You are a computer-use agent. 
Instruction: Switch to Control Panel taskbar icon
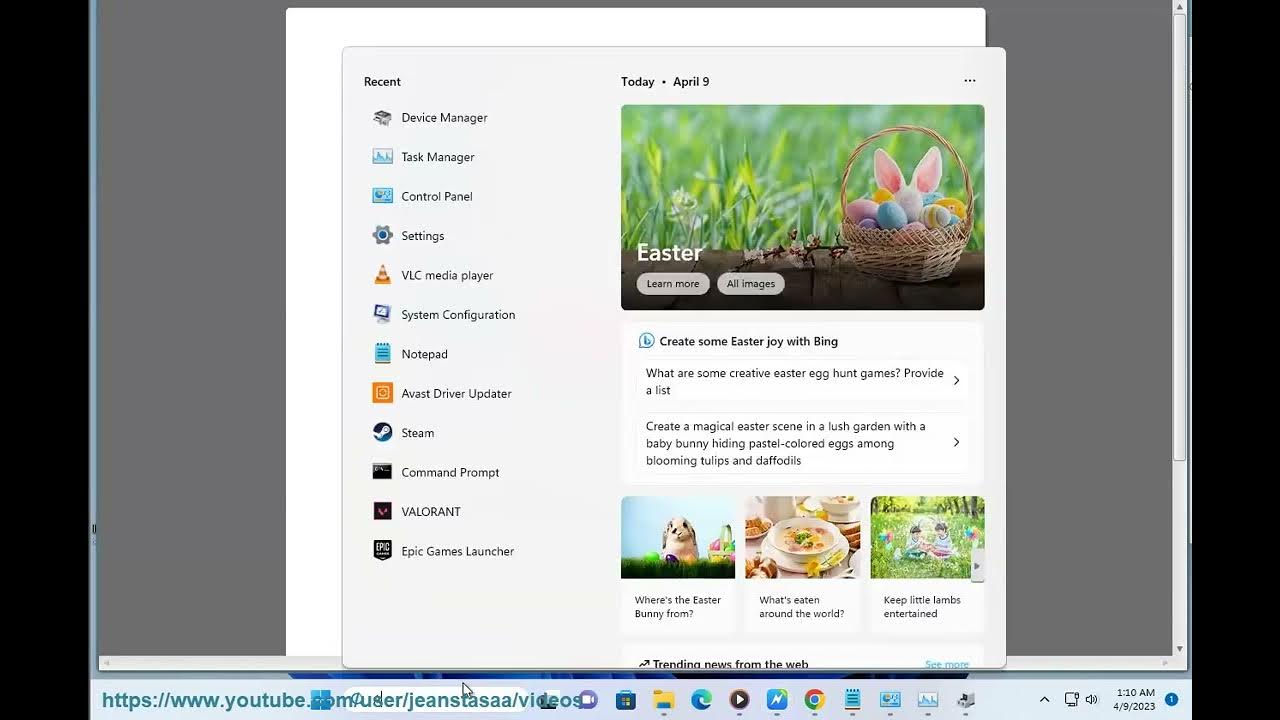coord(890,700)
